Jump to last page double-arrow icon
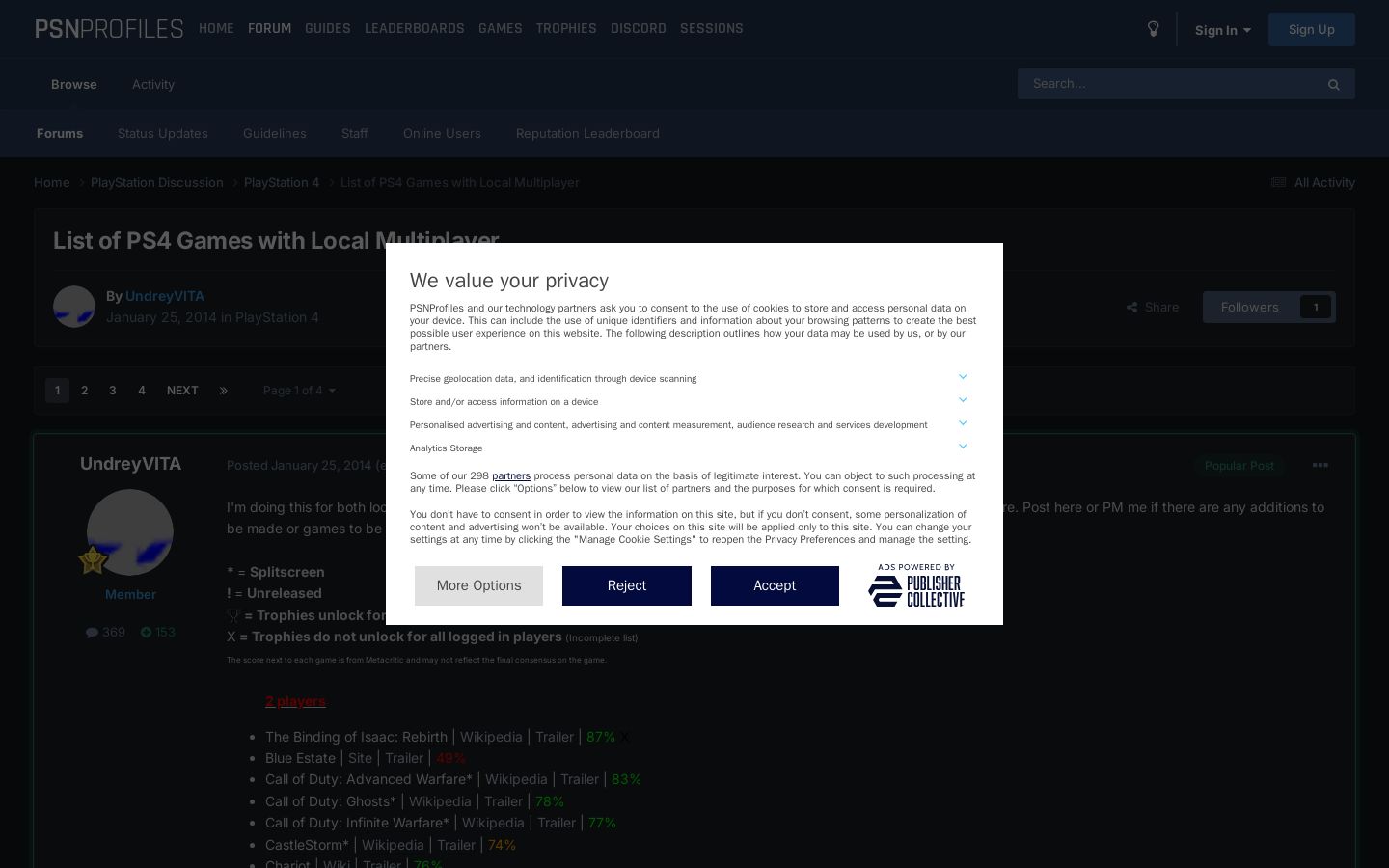 click(223, 391)
